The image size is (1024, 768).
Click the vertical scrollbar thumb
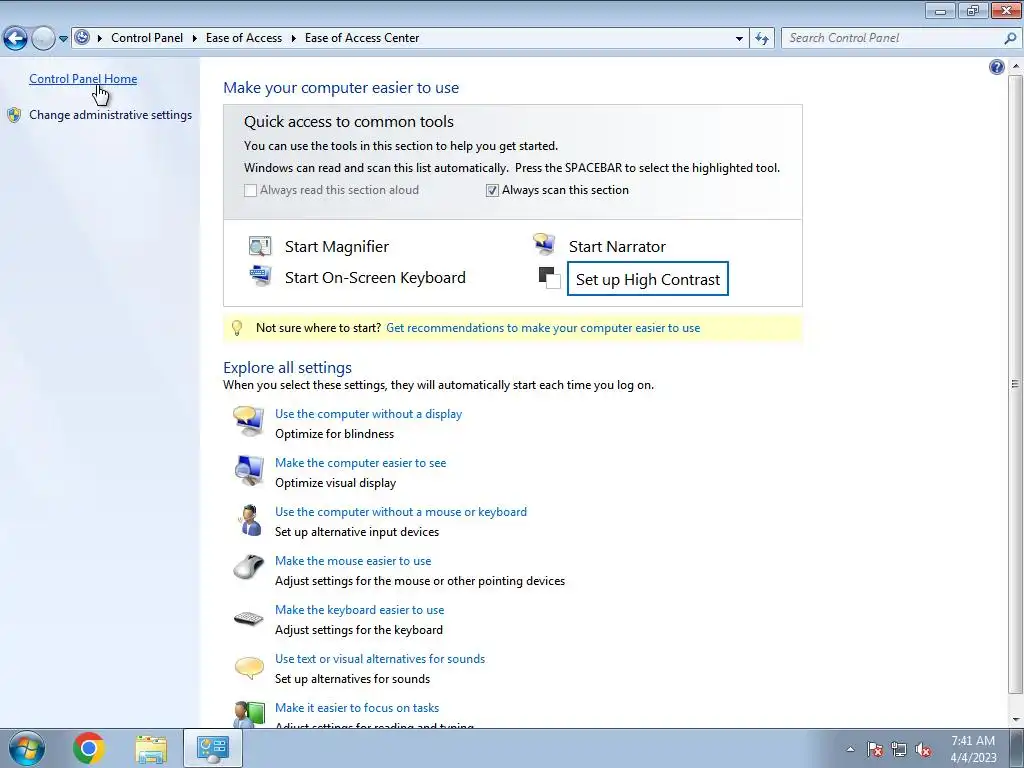click(1016, 383)
